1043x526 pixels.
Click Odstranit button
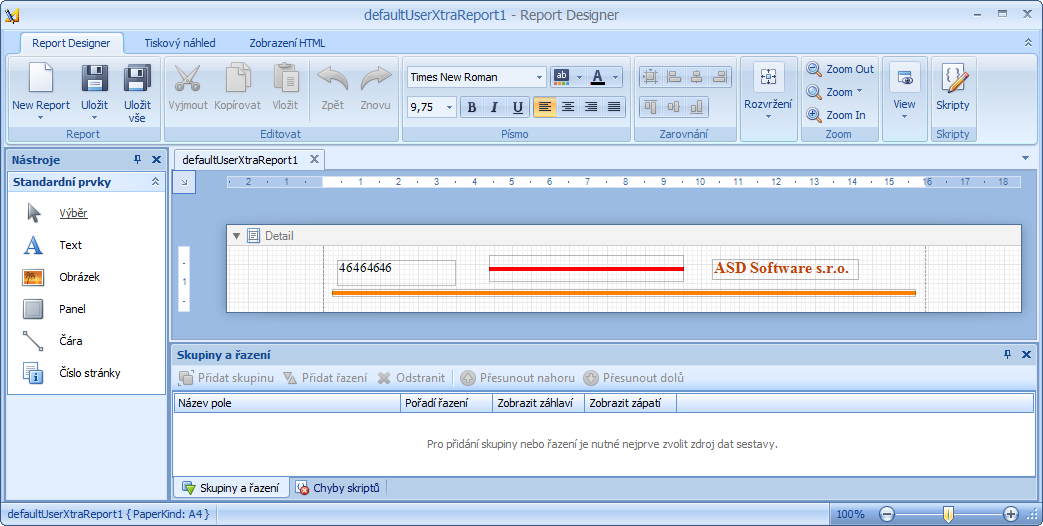click(x=411, y=378)
